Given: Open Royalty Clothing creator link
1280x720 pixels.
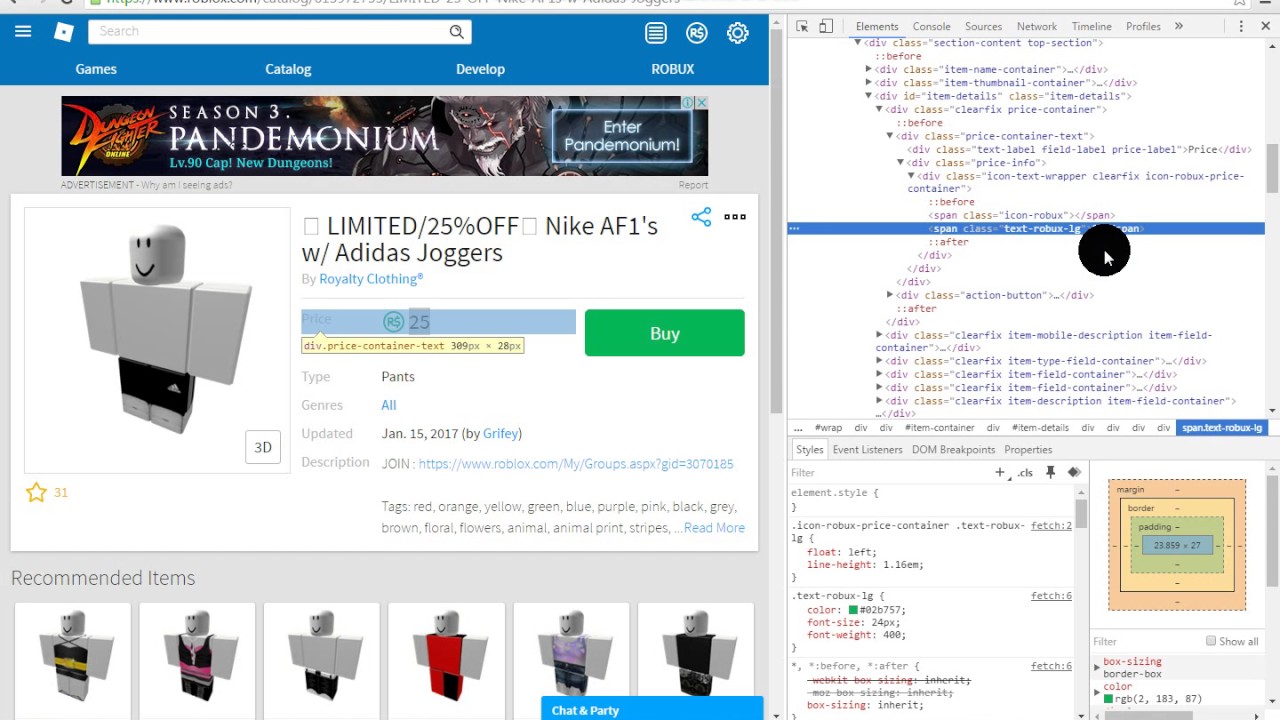Looking at the screenshot, I should [x=371, y=279].
